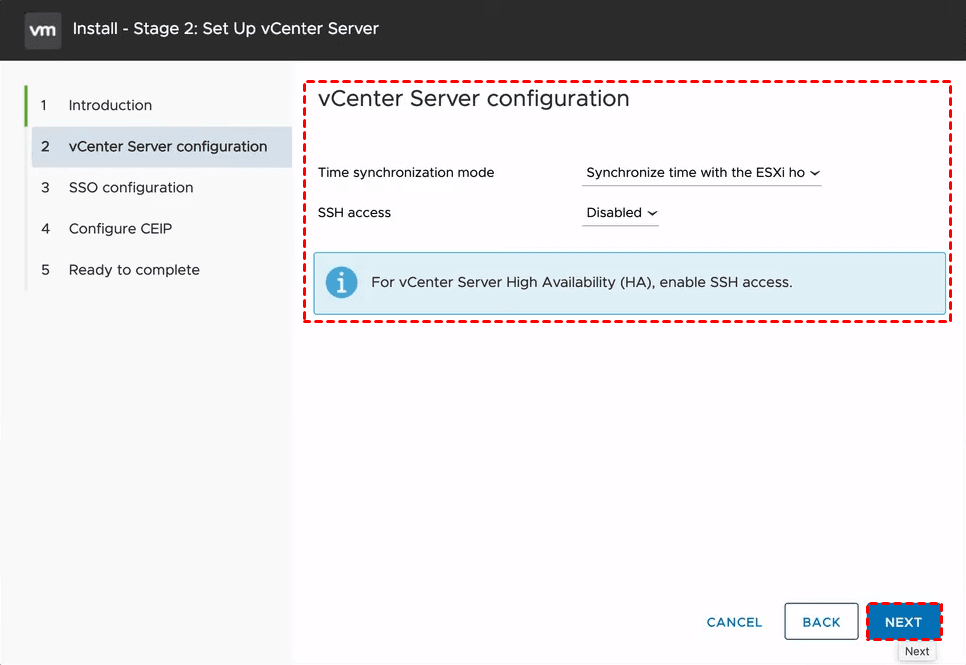Jump to the SSO configuration step
This screenshot has height=665, width=966.
(x=130, y=187)
